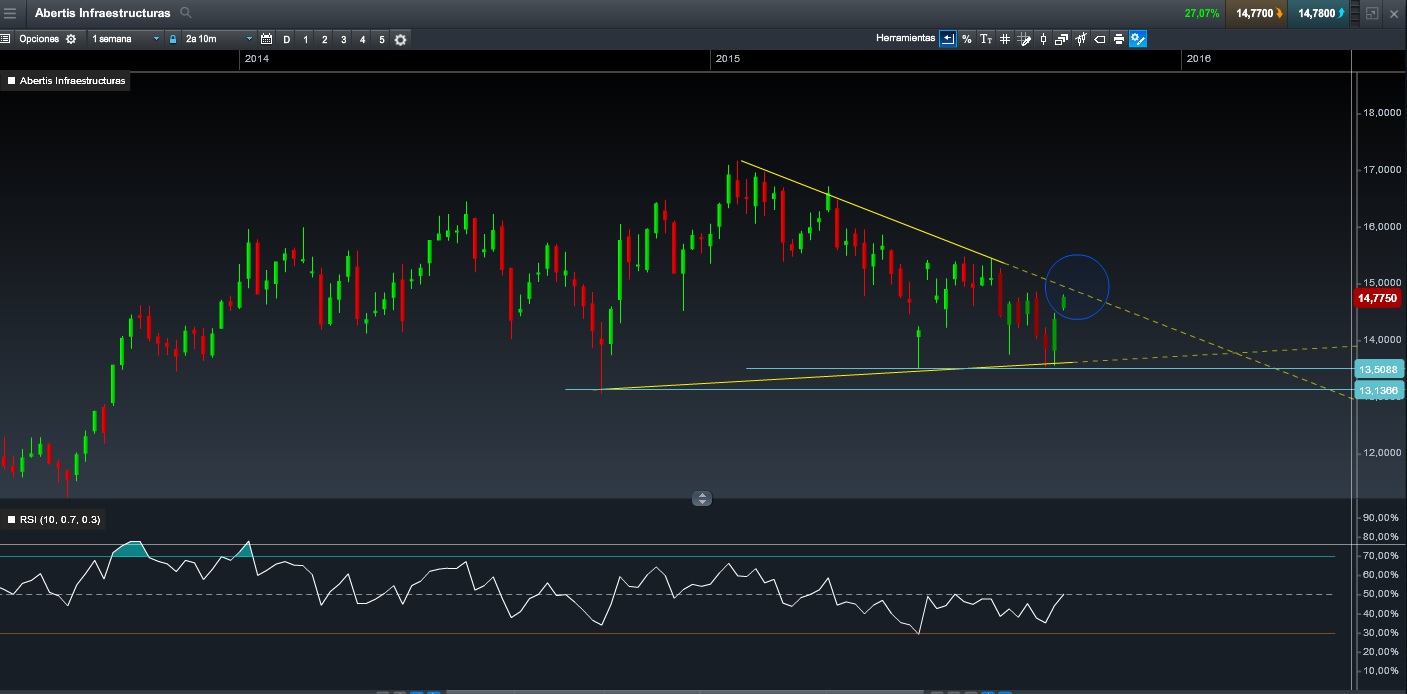Click the search magnifier next to Abertis Infraestructuras
This screenshot has width=1407, height=694.
click(x=185, y=13)
